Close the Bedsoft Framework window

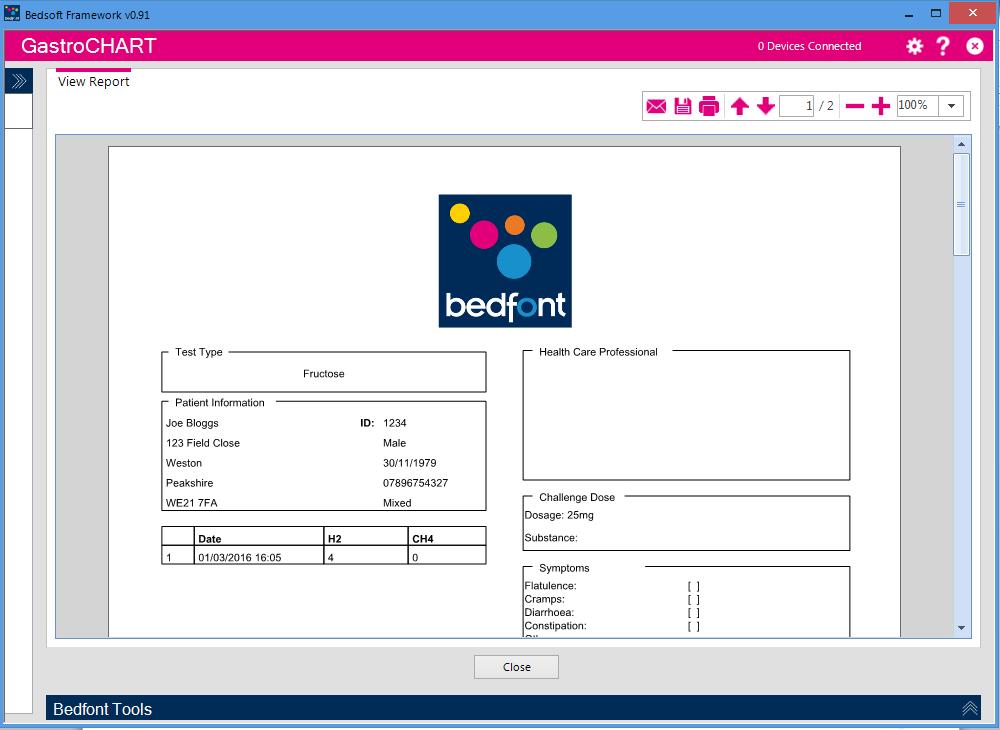[x=973, y=13]
